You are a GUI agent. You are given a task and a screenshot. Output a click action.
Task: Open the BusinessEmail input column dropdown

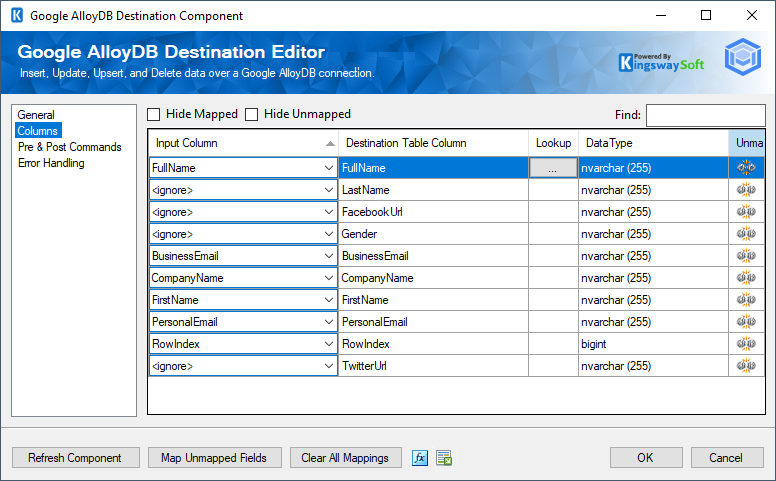click(x=329, y=256)
